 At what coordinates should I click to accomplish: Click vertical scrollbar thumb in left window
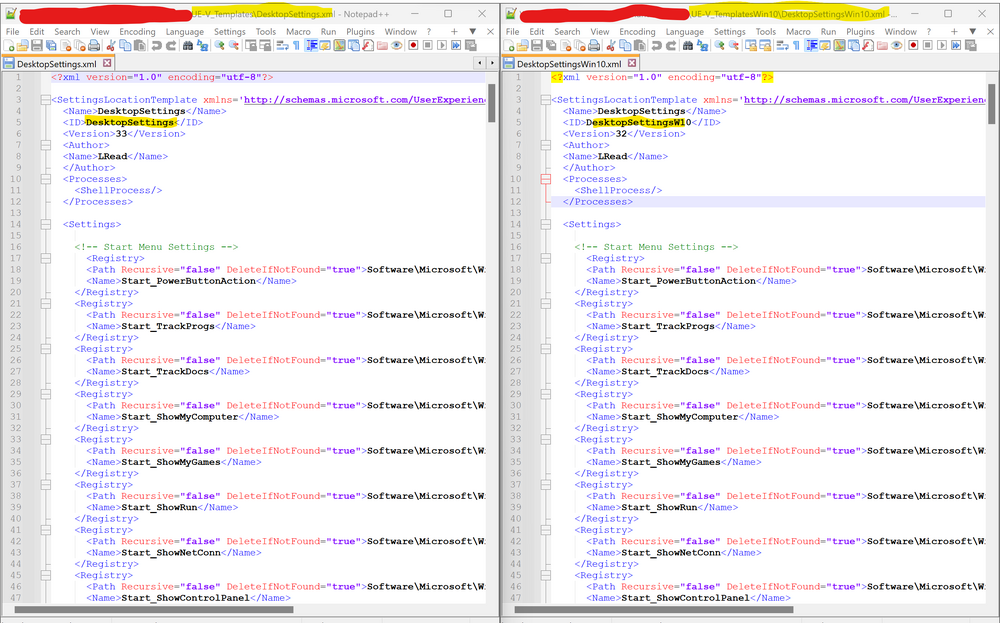point(492,103)
